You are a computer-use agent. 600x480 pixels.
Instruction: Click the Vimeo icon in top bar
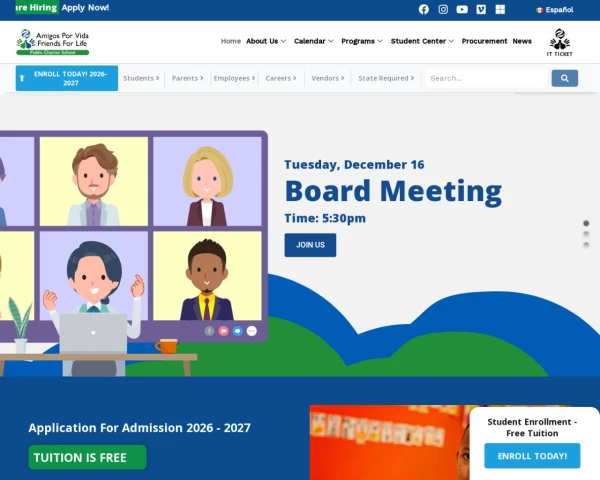tap(481, 9)
